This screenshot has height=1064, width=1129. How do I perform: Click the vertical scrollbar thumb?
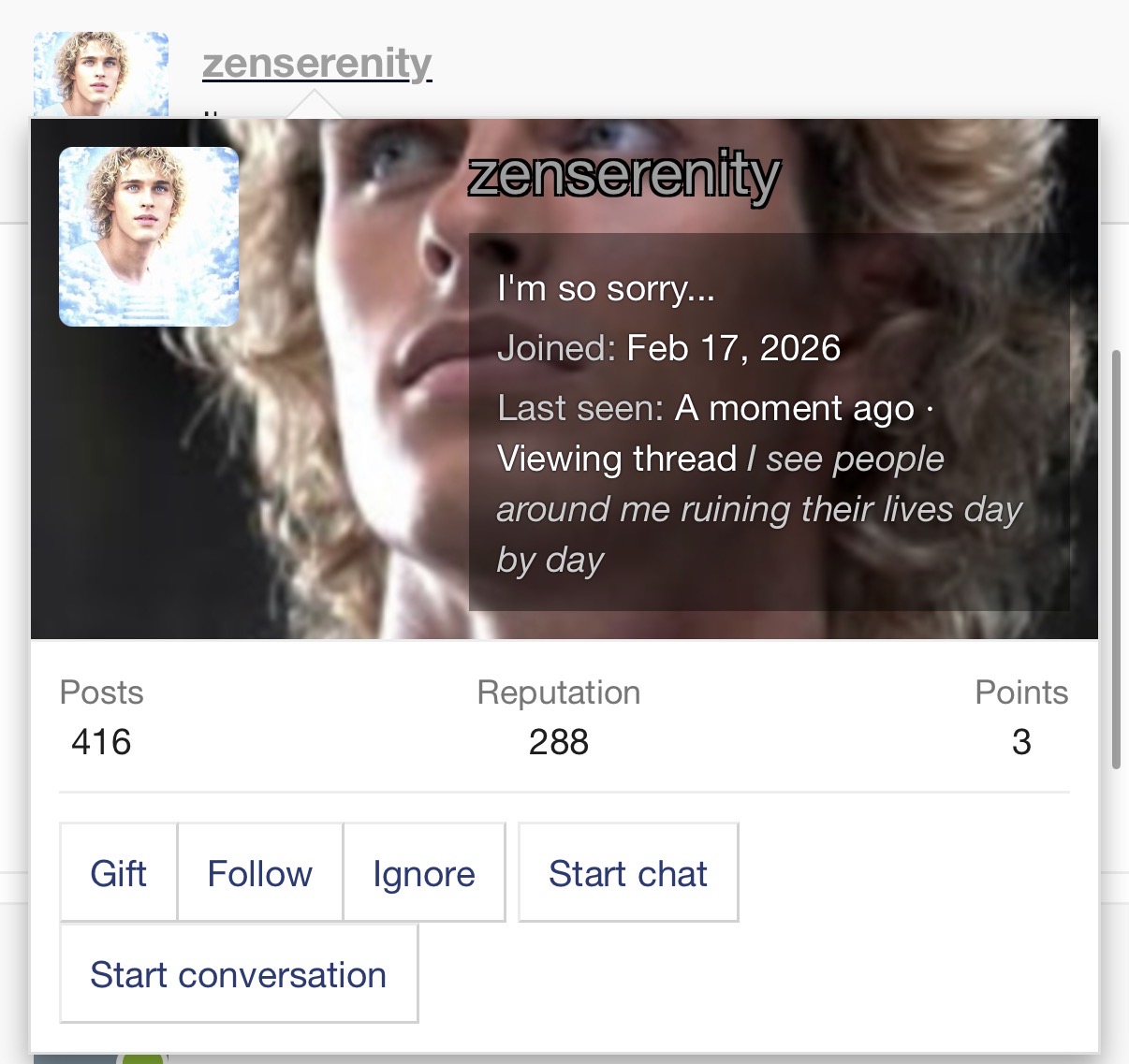[1116, 560]
